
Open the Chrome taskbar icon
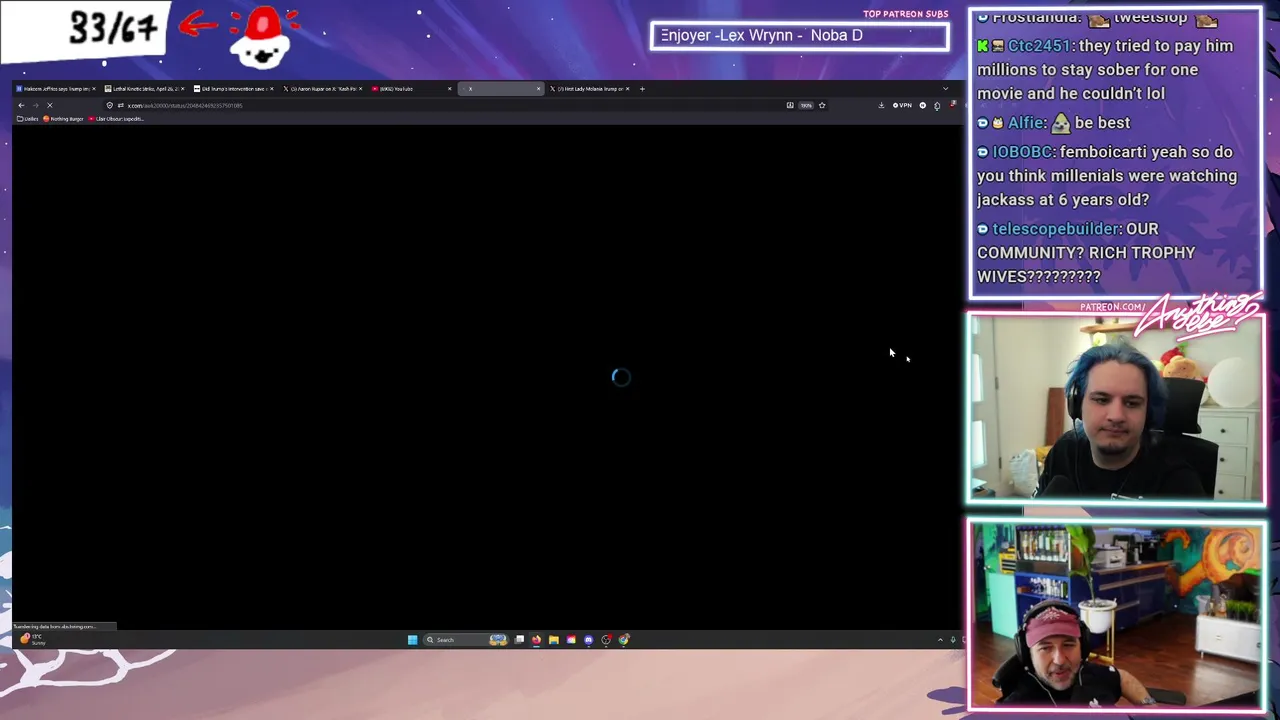(x=624, y=639)
